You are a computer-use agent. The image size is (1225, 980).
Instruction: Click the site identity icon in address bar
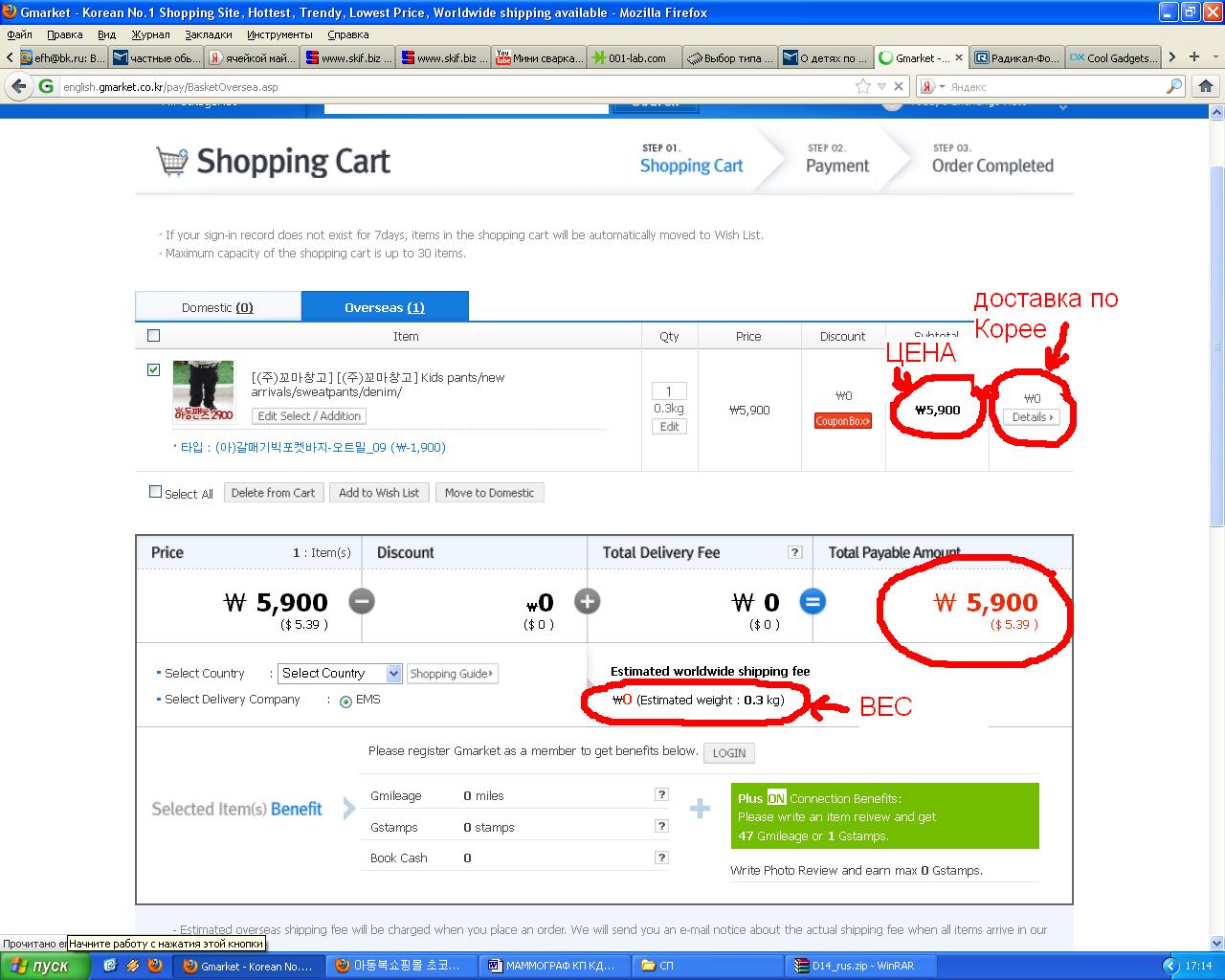tap(46, 86)
